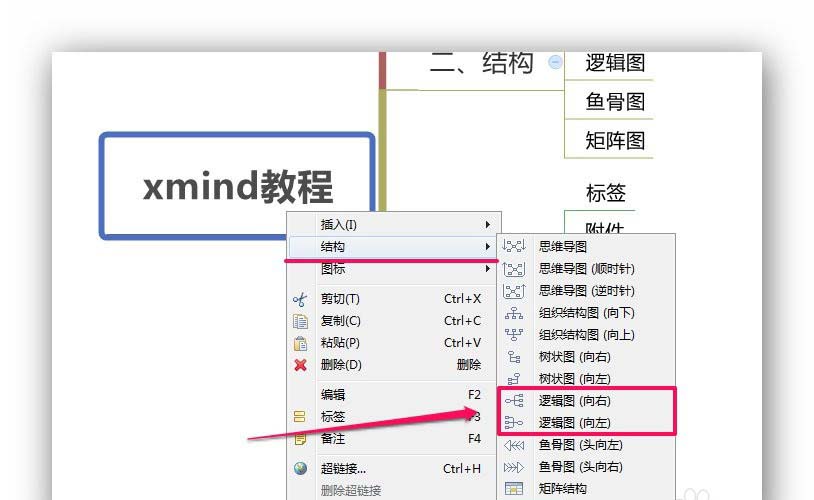Select 组织结构图 (向上) structure
The width and height of the screenshot is (814, 500).
(587, 335)
